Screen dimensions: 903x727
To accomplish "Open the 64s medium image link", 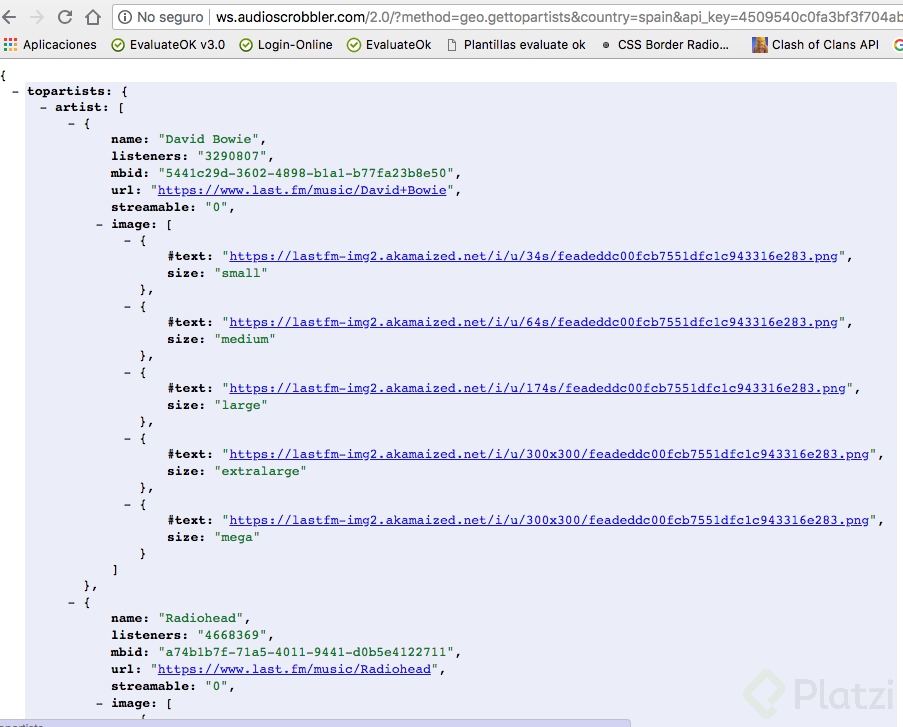I will [x=533, y=322].
